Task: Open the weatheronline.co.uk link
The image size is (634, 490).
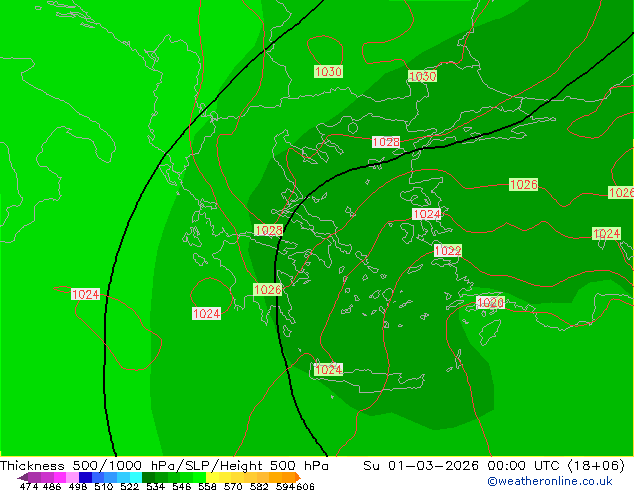Action: tap(550, 481)
